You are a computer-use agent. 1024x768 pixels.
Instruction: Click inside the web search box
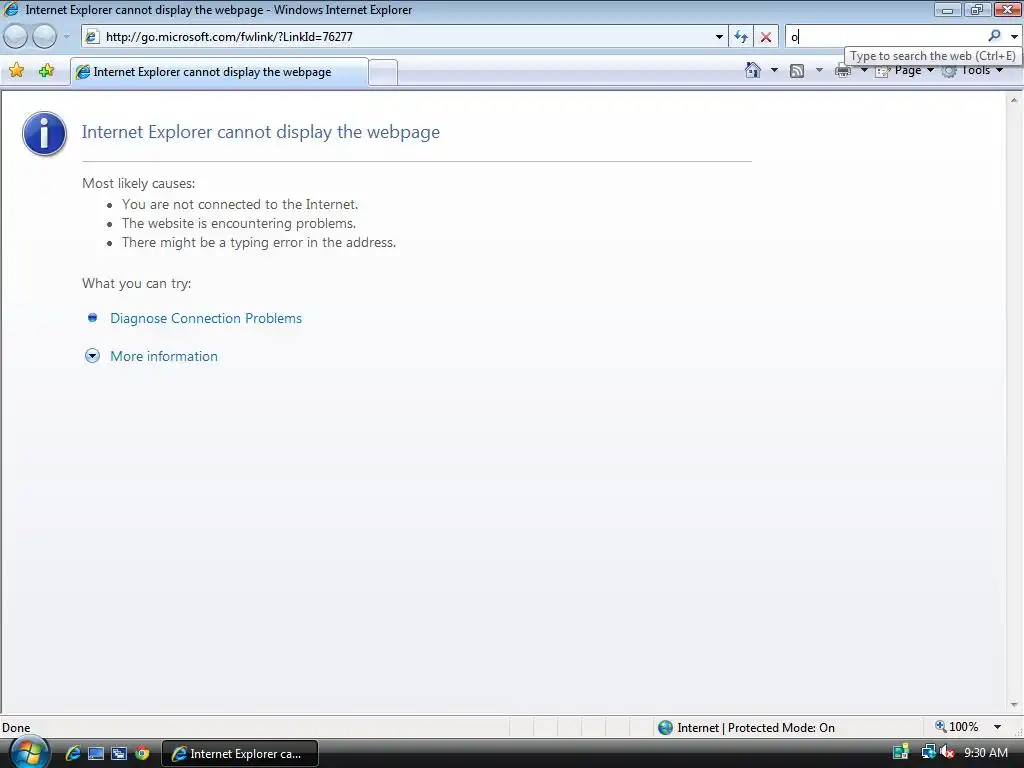coord(886,37)
